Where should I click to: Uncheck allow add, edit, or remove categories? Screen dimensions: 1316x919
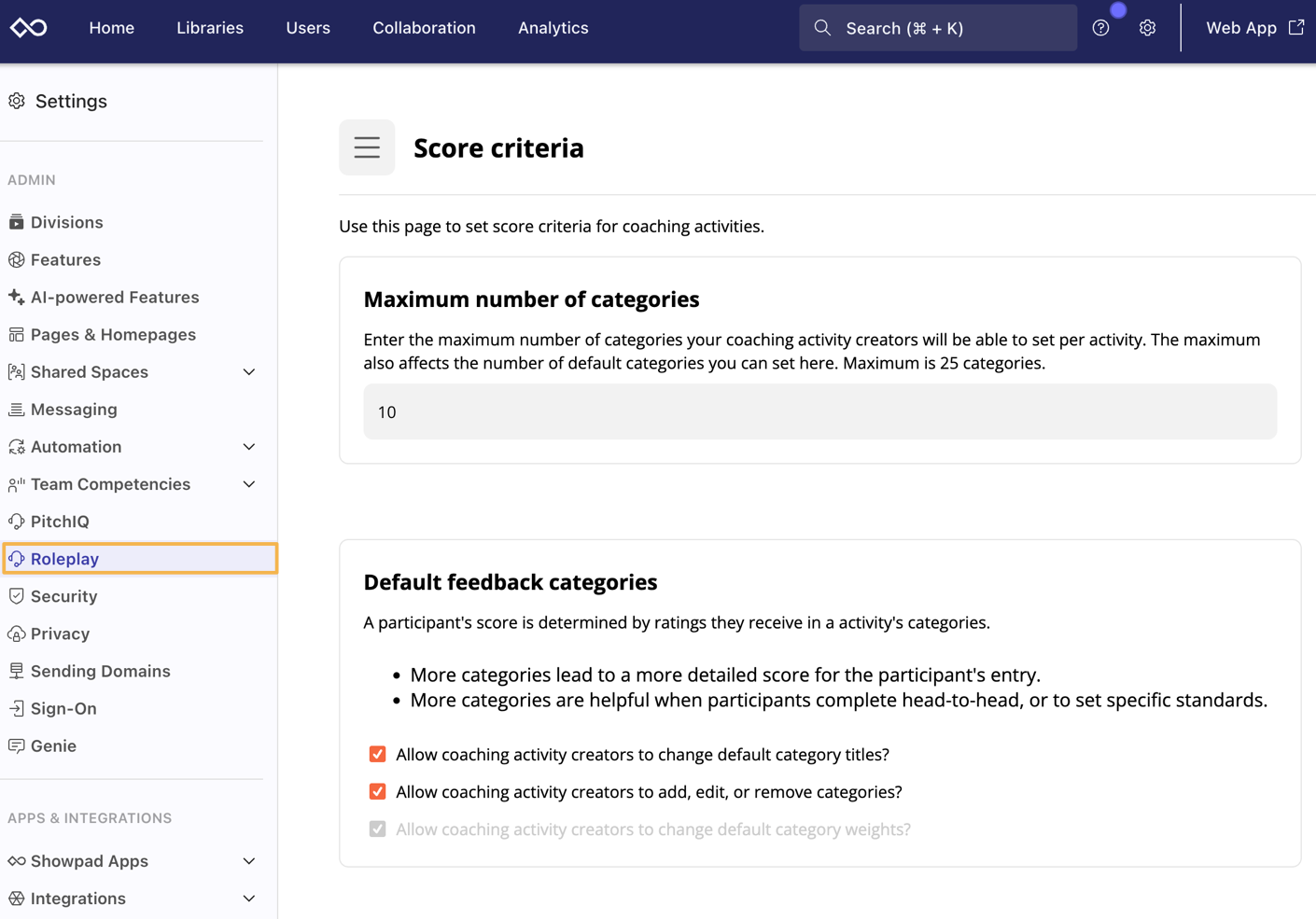(x=377, y=791)
